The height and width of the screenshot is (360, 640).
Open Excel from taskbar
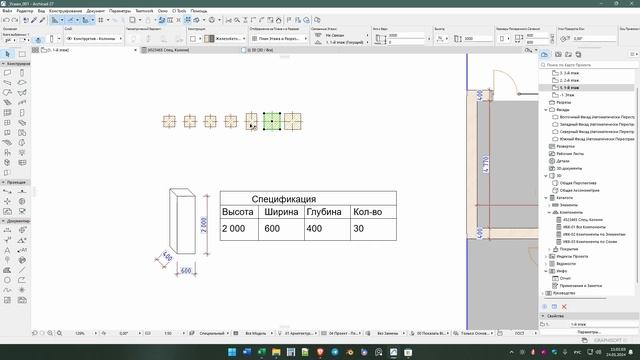point(262,352)
